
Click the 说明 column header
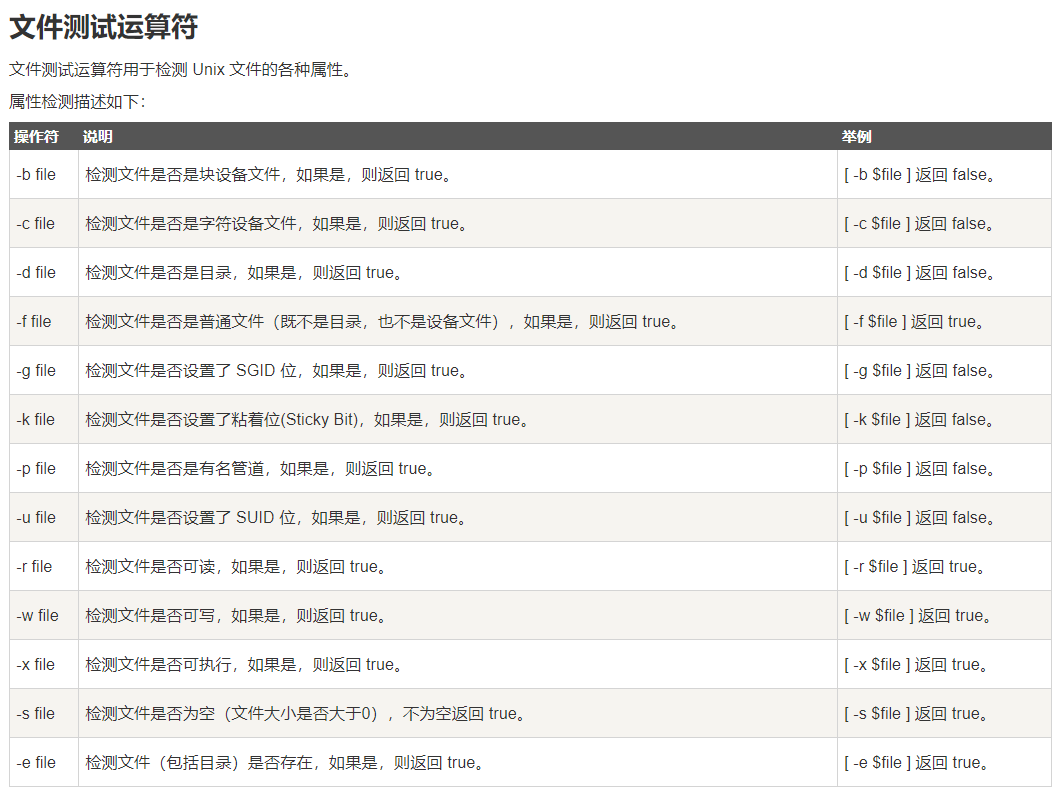(x=98, y=137)
